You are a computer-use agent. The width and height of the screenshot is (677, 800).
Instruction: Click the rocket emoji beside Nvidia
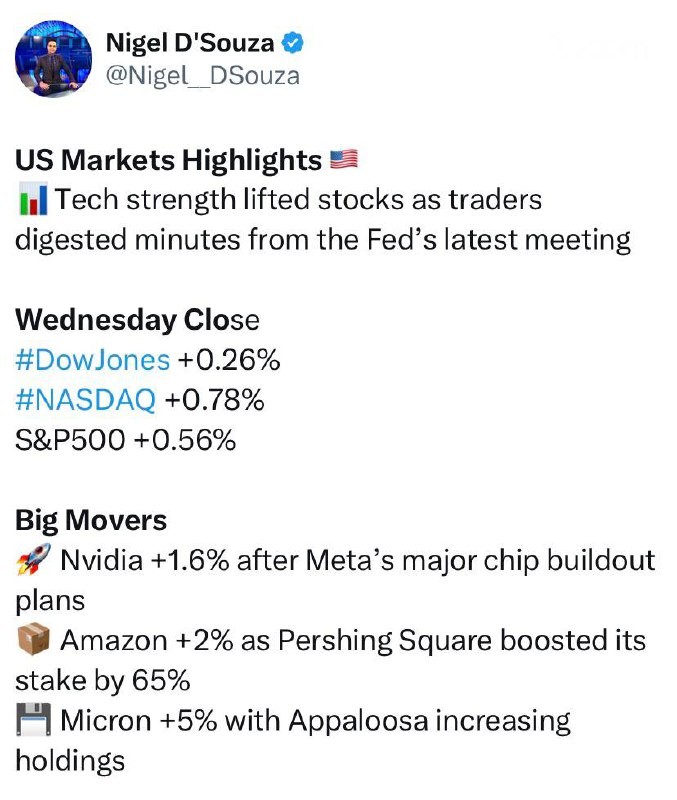click(x=31, y=560)
